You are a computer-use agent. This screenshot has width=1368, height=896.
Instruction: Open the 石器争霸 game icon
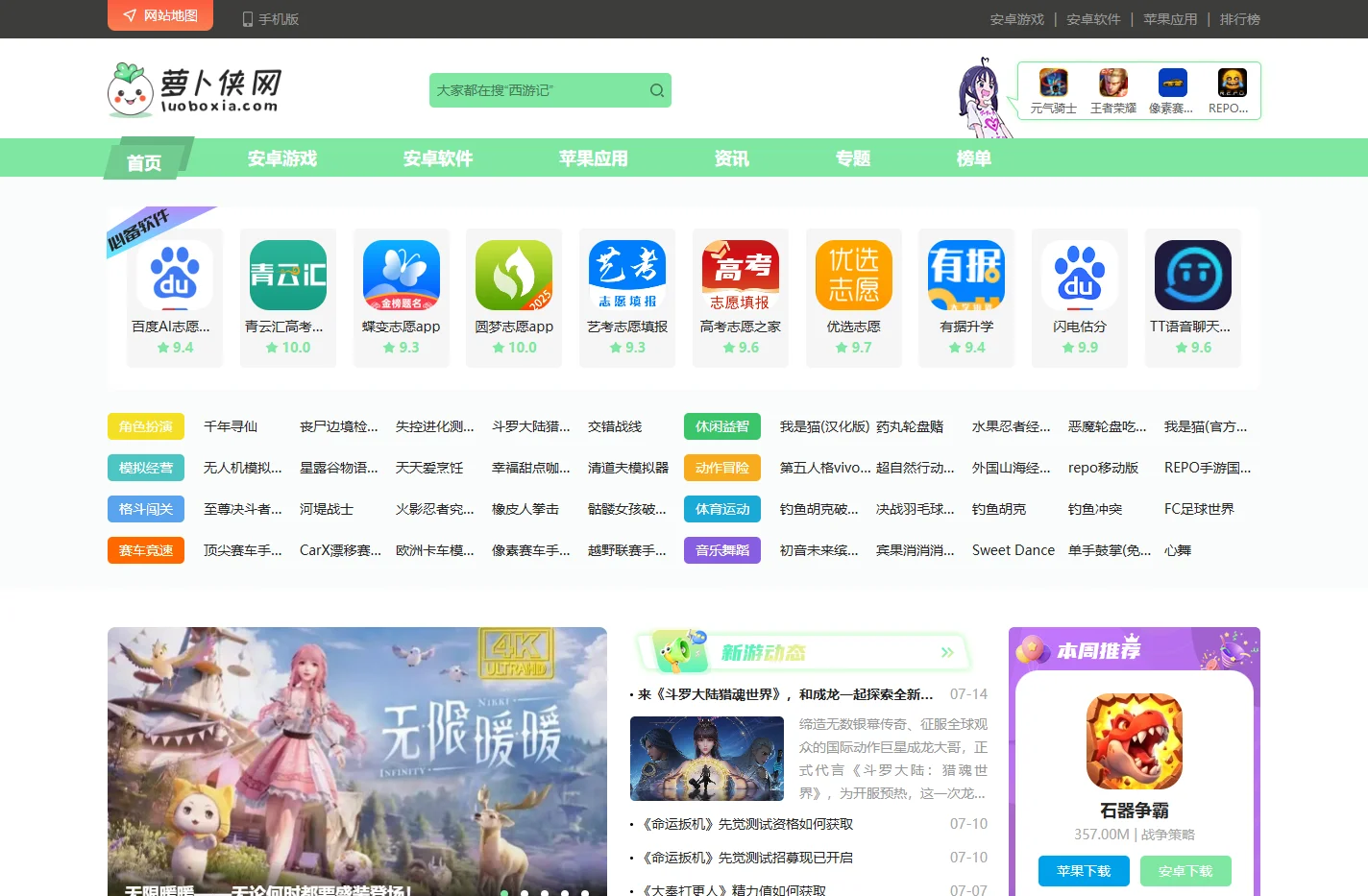pos(1135,741)
